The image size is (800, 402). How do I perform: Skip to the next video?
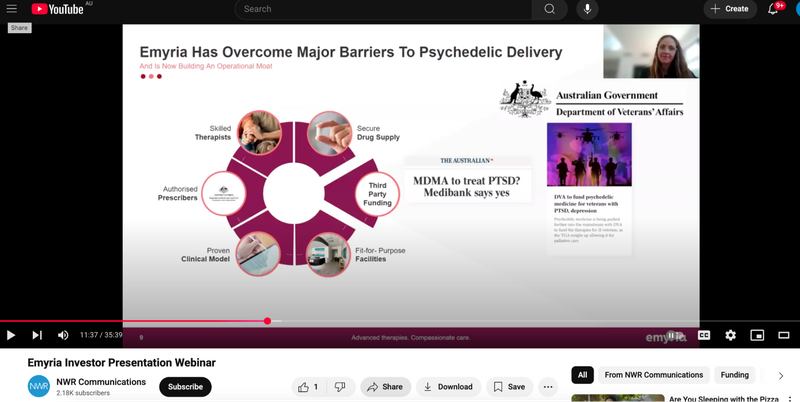37,335
